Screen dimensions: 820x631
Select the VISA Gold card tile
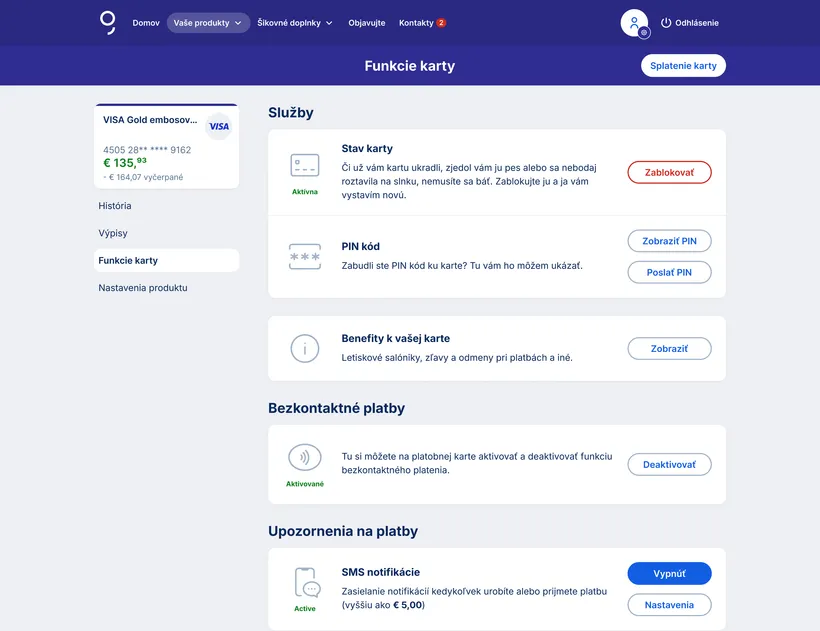(166, 147)
